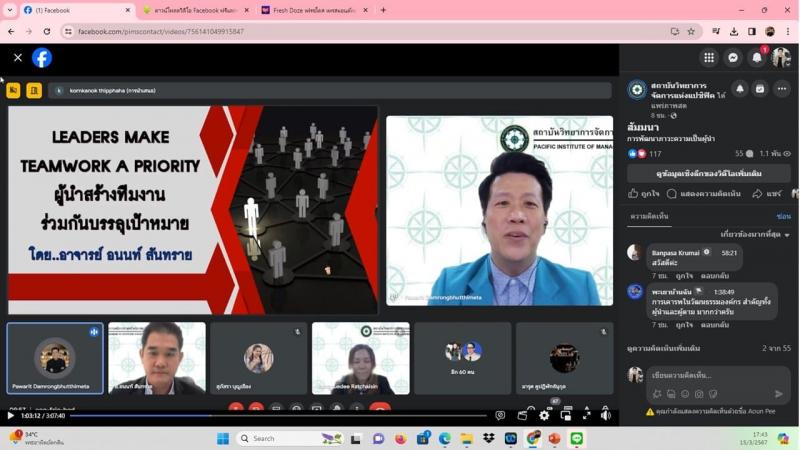Close the Facebook video viewer
This screenshot has height=450, width=800.
point(18,58)
